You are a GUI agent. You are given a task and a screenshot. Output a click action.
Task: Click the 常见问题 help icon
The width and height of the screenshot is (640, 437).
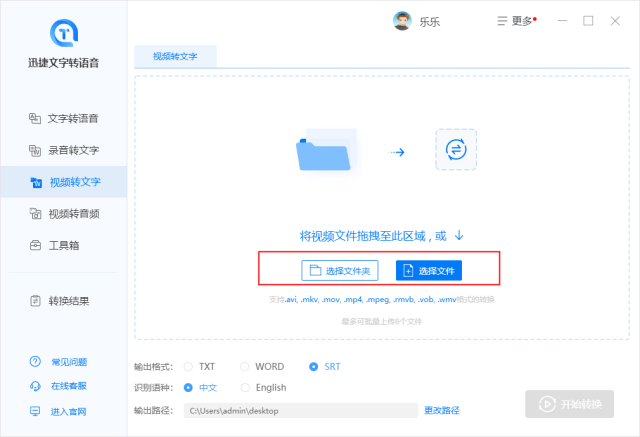pos(36,362)
